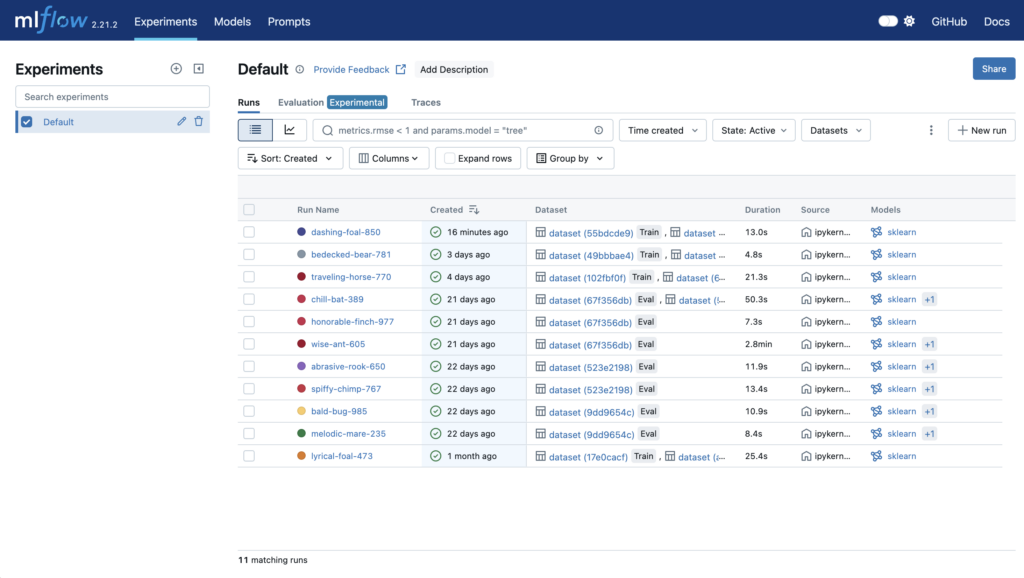Open the Time created dropdown
1024x578 pixels.
662,130
